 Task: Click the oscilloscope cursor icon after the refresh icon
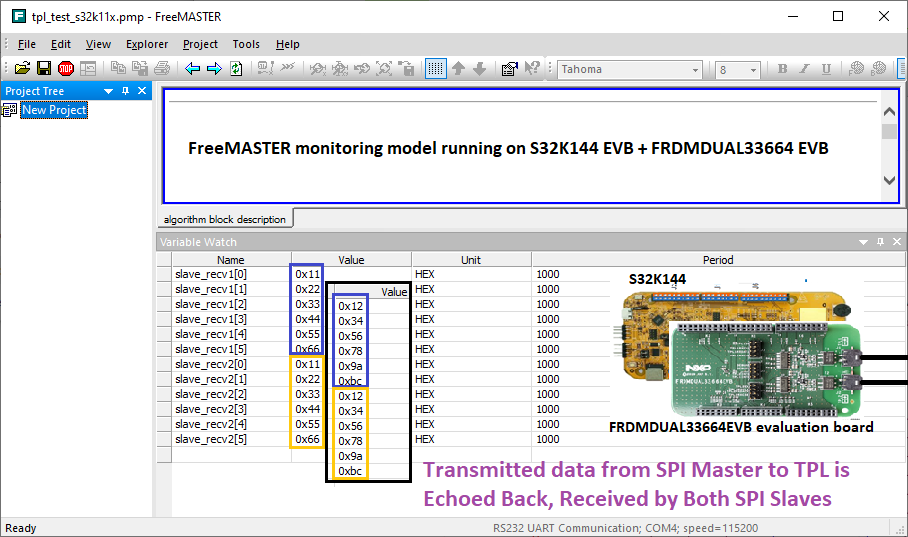tap(265, 68)
